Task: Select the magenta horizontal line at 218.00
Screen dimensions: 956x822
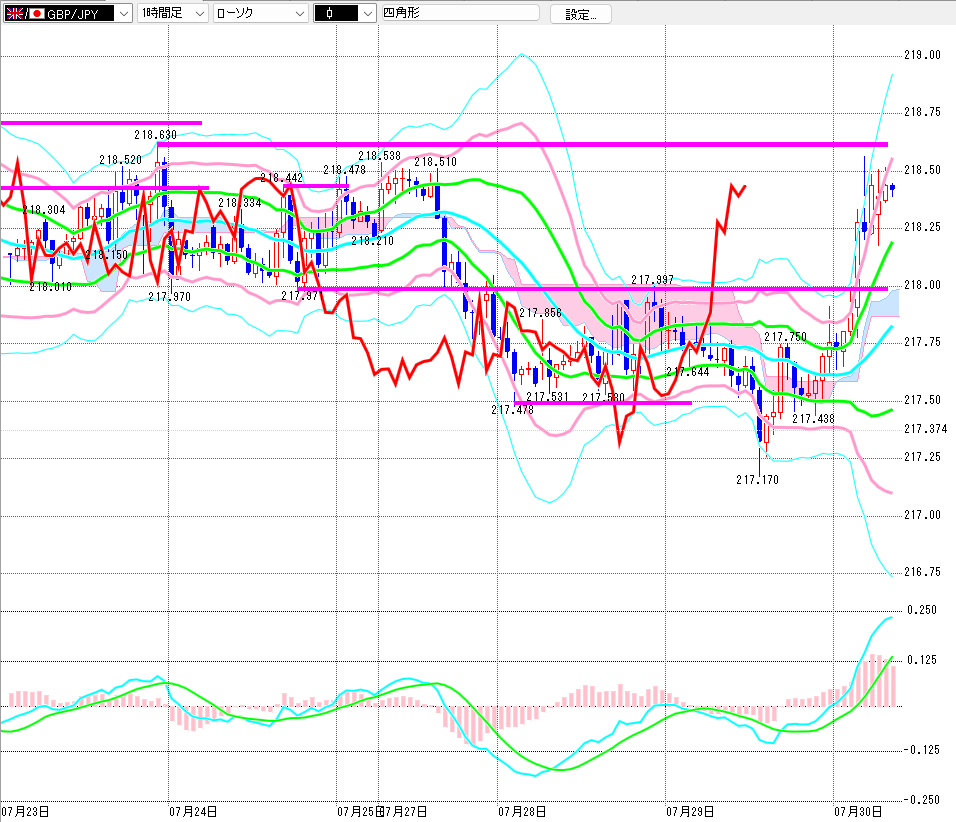Action: 593,288
